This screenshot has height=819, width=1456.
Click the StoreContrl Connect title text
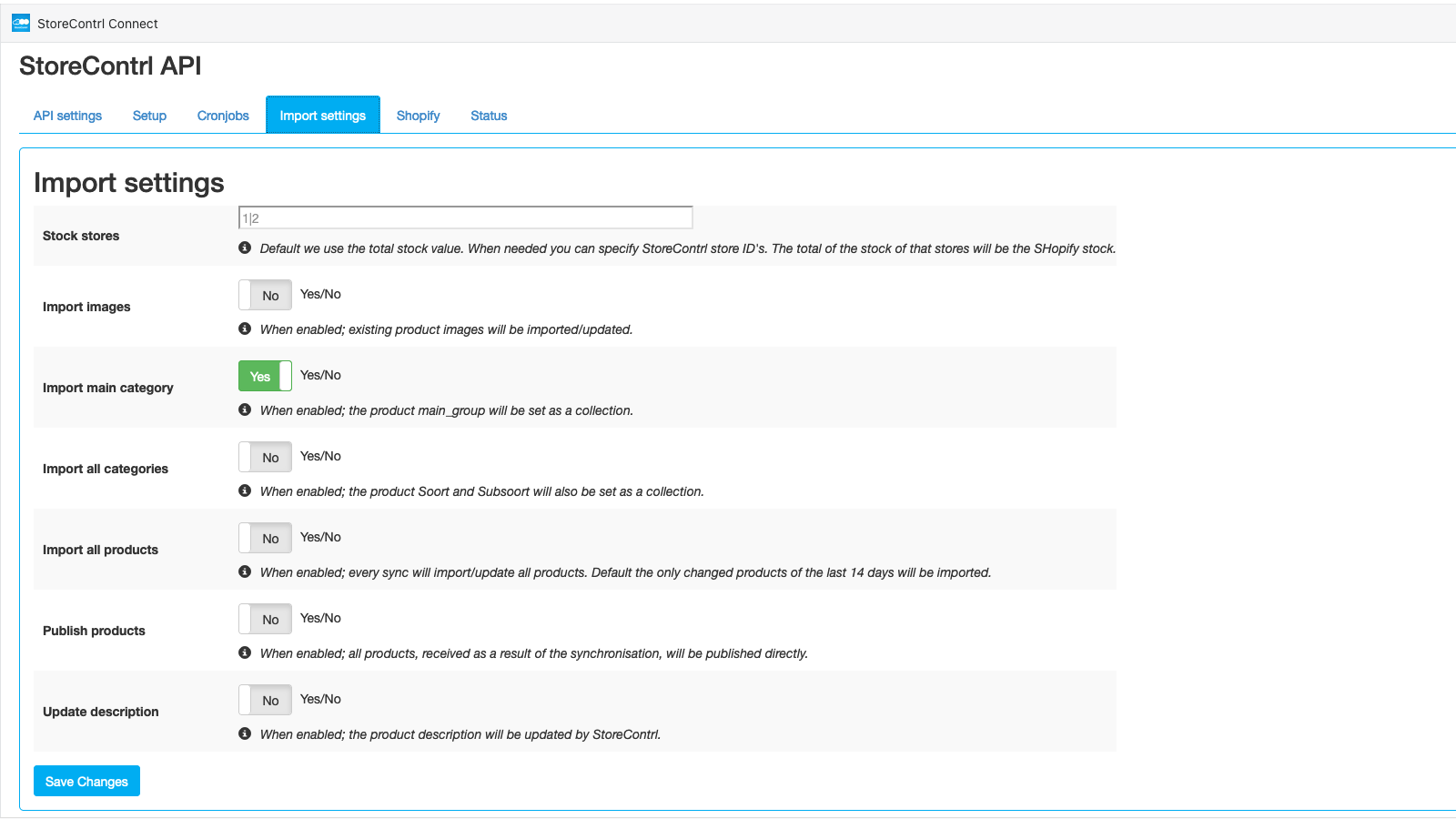97,24
